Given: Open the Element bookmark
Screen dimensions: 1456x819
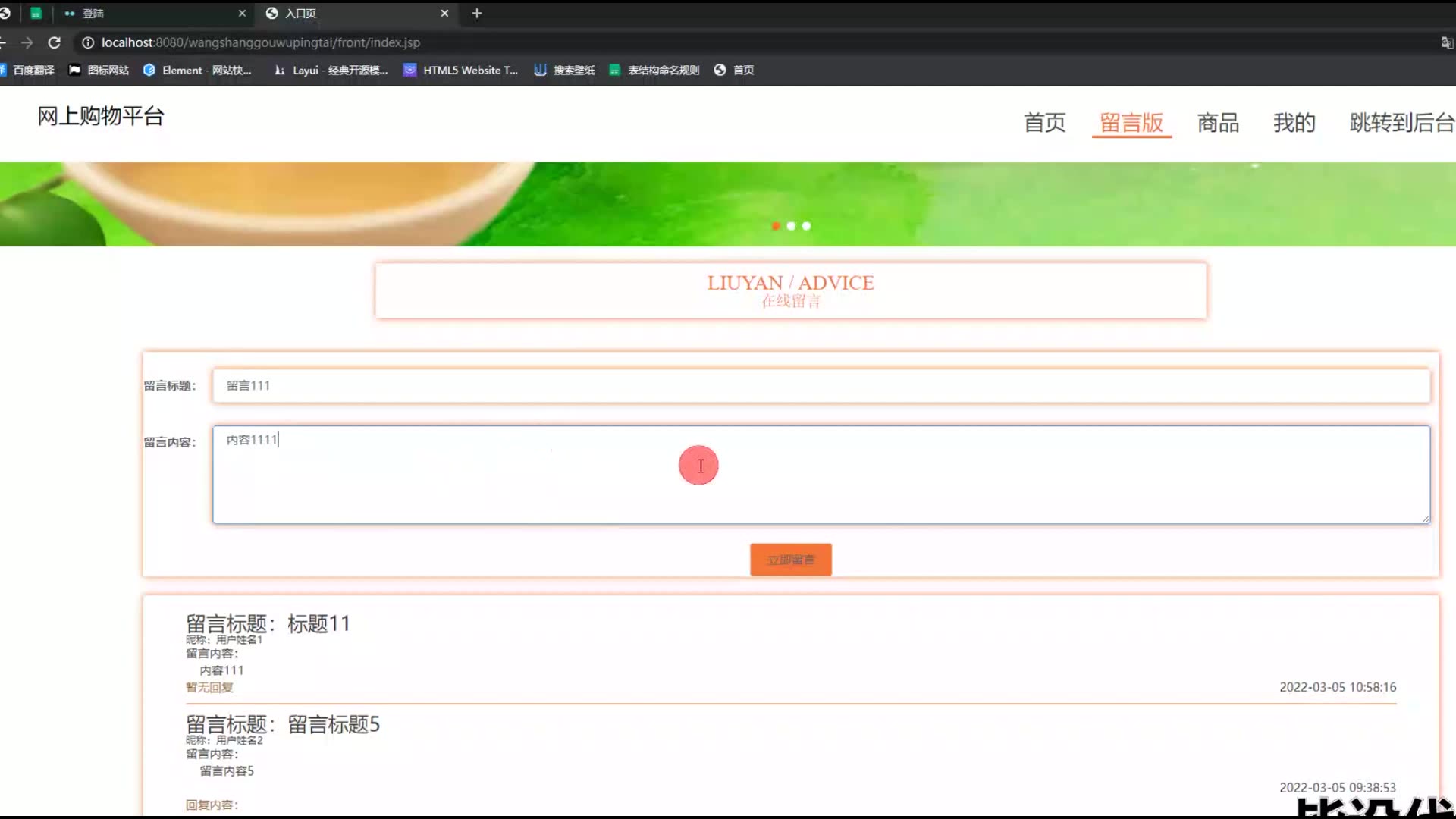Looking at the screenshot, I should pyautogui.click(x=197, y=70).
